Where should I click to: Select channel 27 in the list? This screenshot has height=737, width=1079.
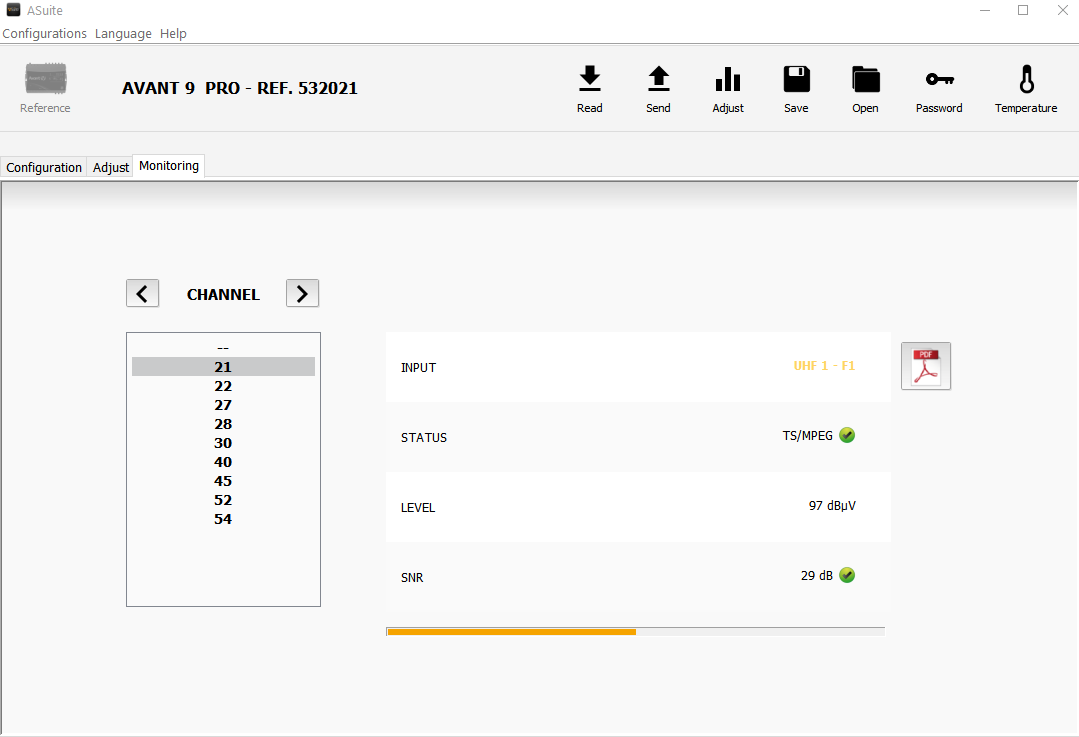223,405
